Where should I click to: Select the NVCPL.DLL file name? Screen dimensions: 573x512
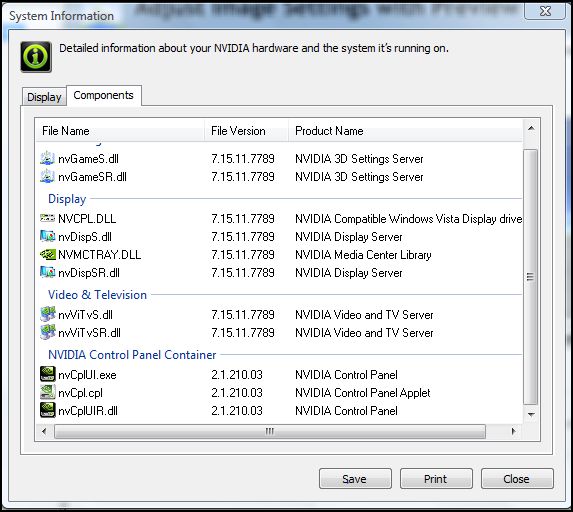(87, 219)
